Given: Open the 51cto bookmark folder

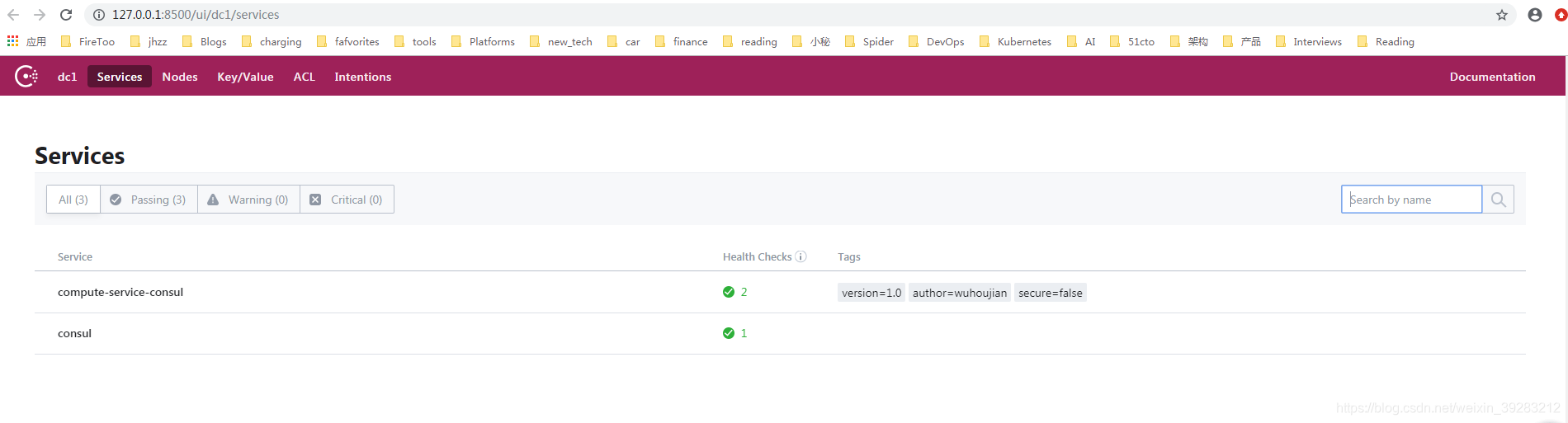Looking at the screenshot, I should click(x=1132, y=41).
